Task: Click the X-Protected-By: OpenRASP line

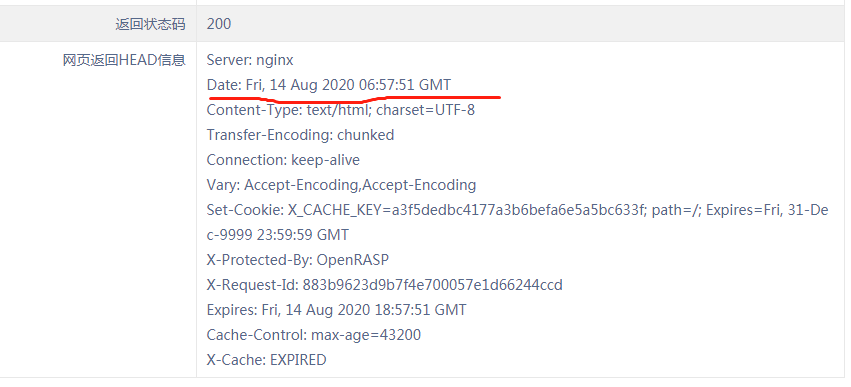Action: 298,260
